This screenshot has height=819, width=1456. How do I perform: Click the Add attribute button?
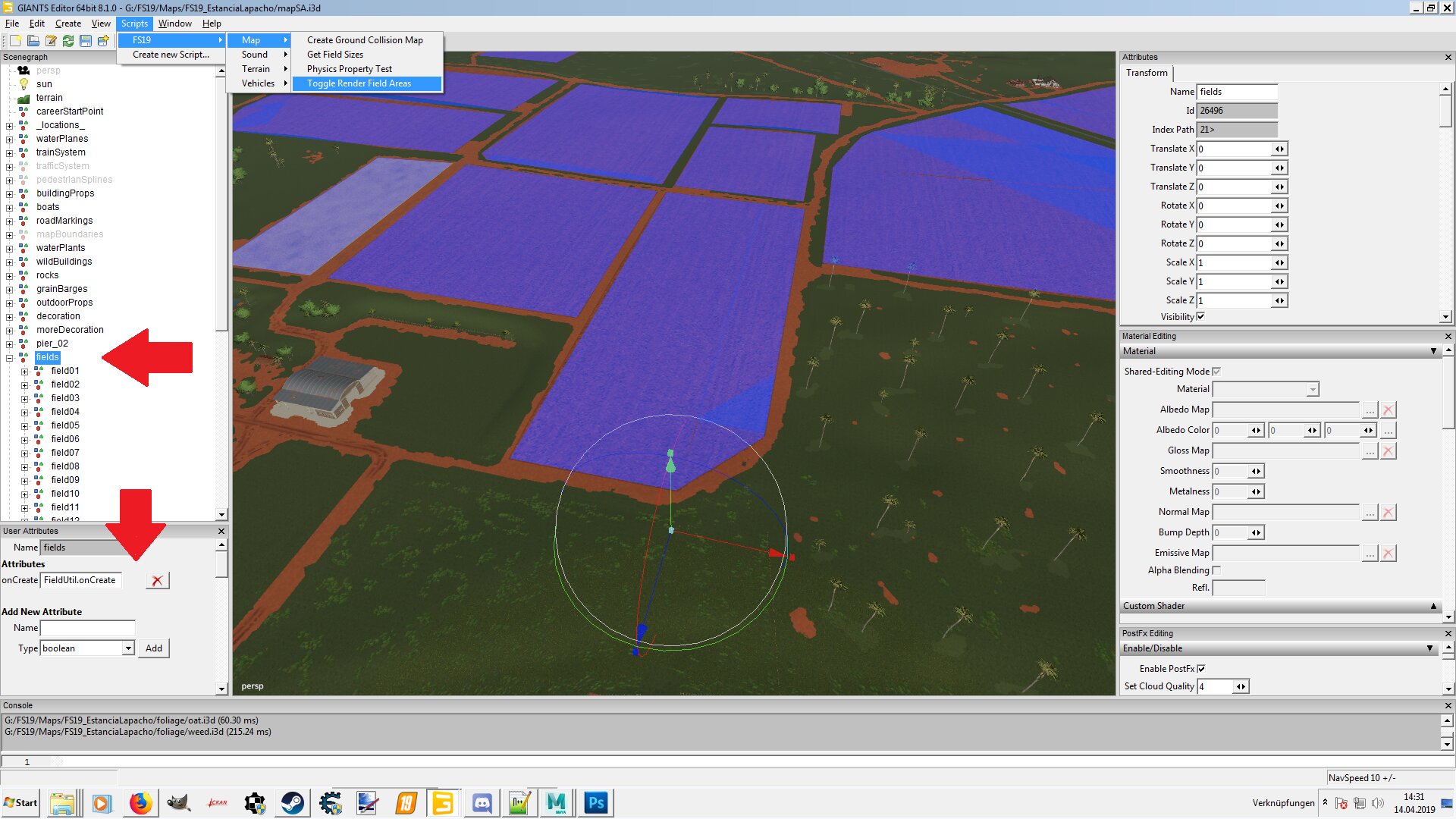153,648
